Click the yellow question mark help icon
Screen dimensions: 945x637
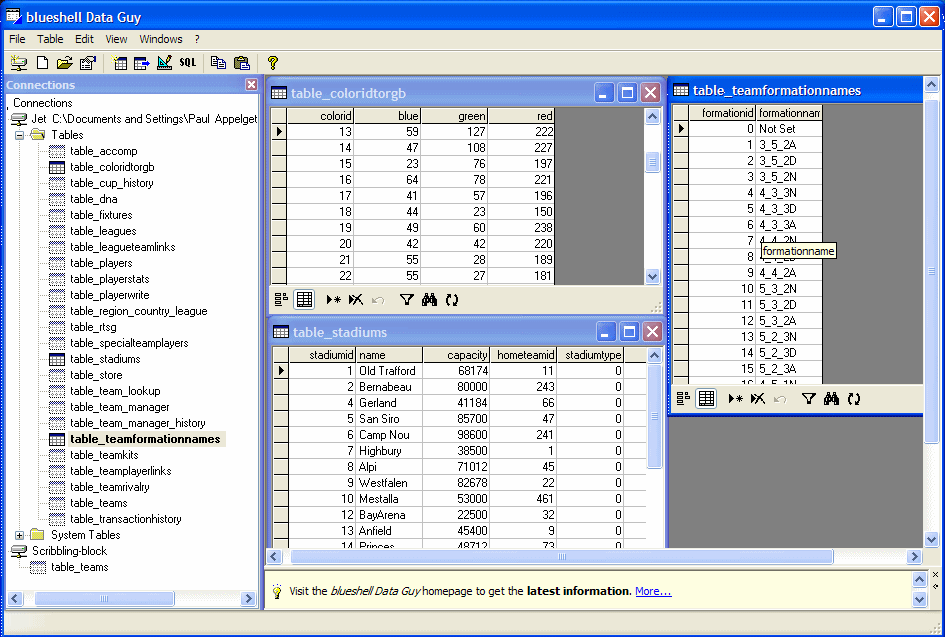click(x=272, y=63)
